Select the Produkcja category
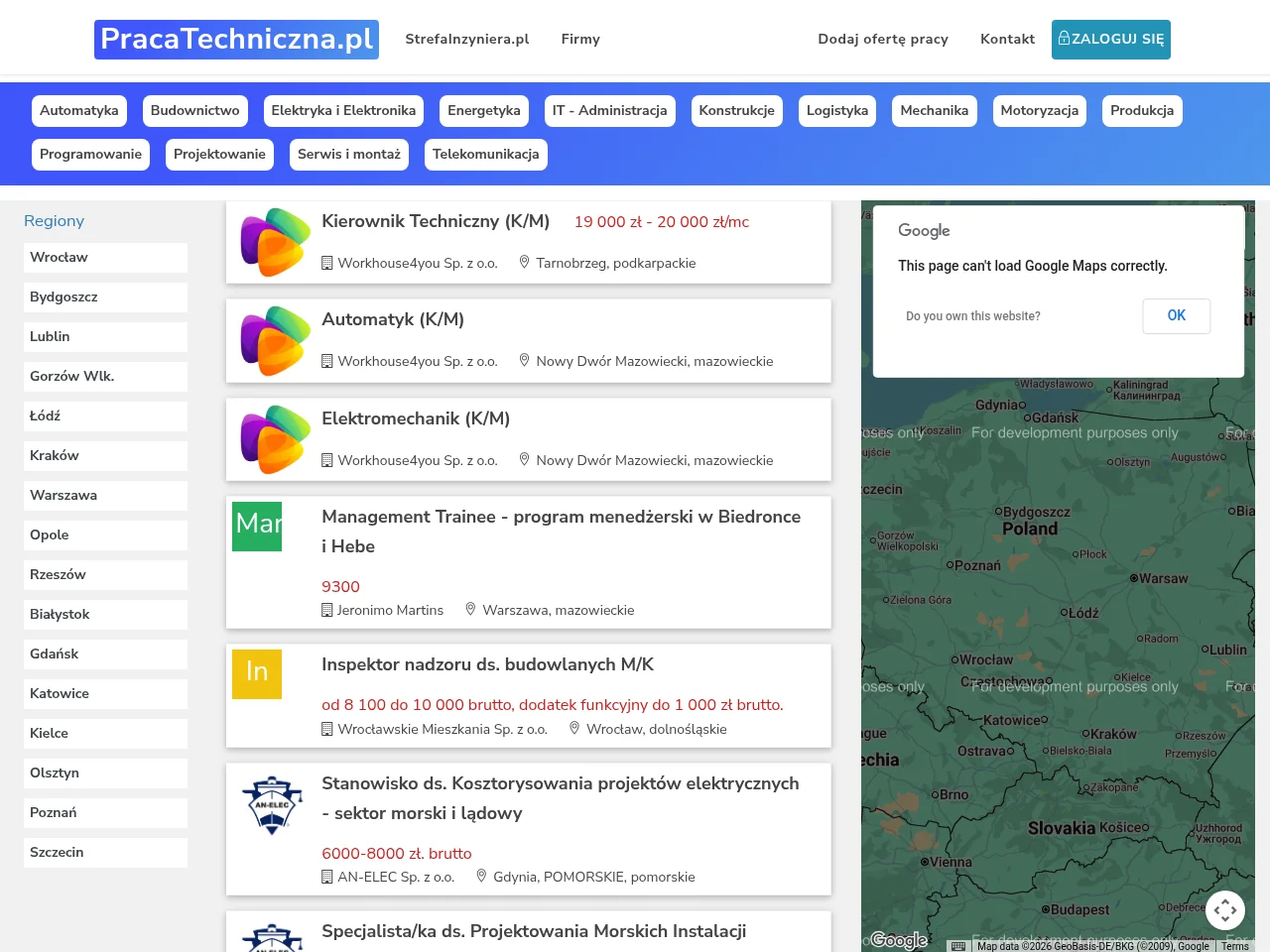Screen dimensions: 1270x952 click(x=1142, y=111)
